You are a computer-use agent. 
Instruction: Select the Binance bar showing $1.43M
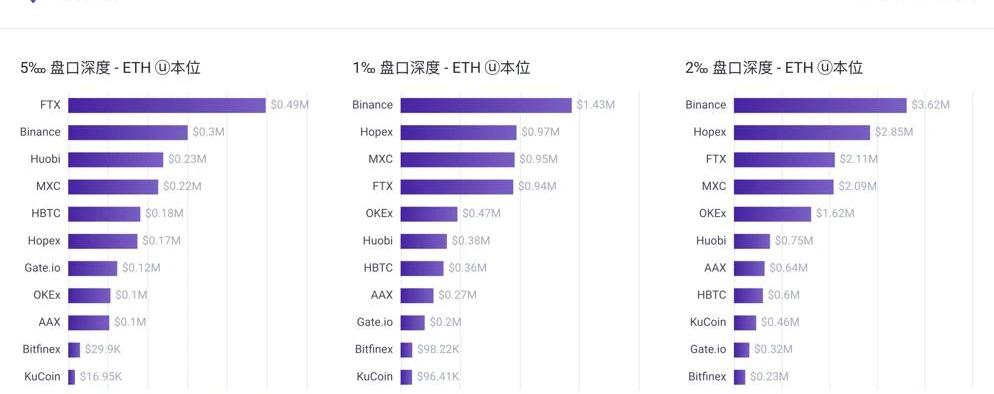[x=486, y=105]
